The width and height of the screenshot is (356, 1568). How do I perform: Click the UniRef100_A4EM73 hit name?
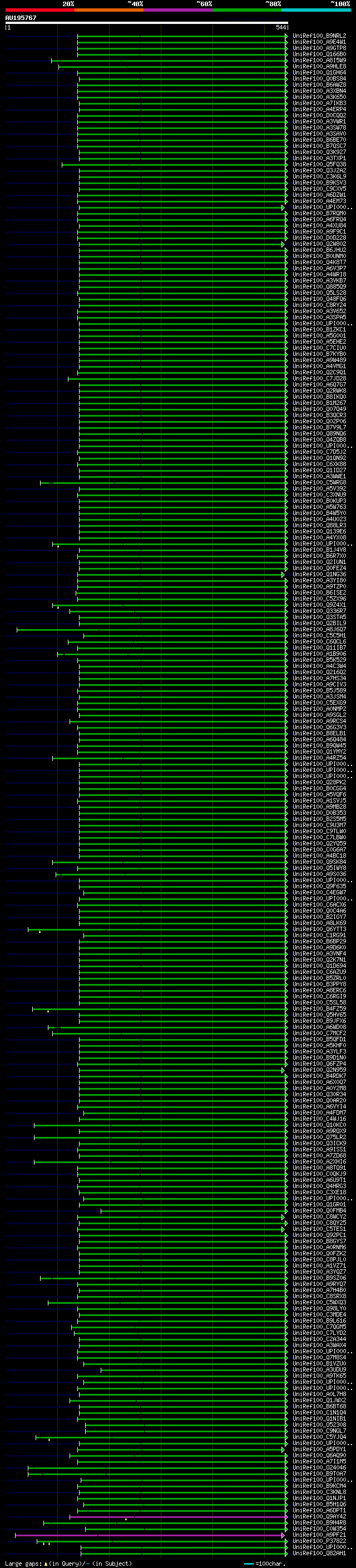(319, 201)
